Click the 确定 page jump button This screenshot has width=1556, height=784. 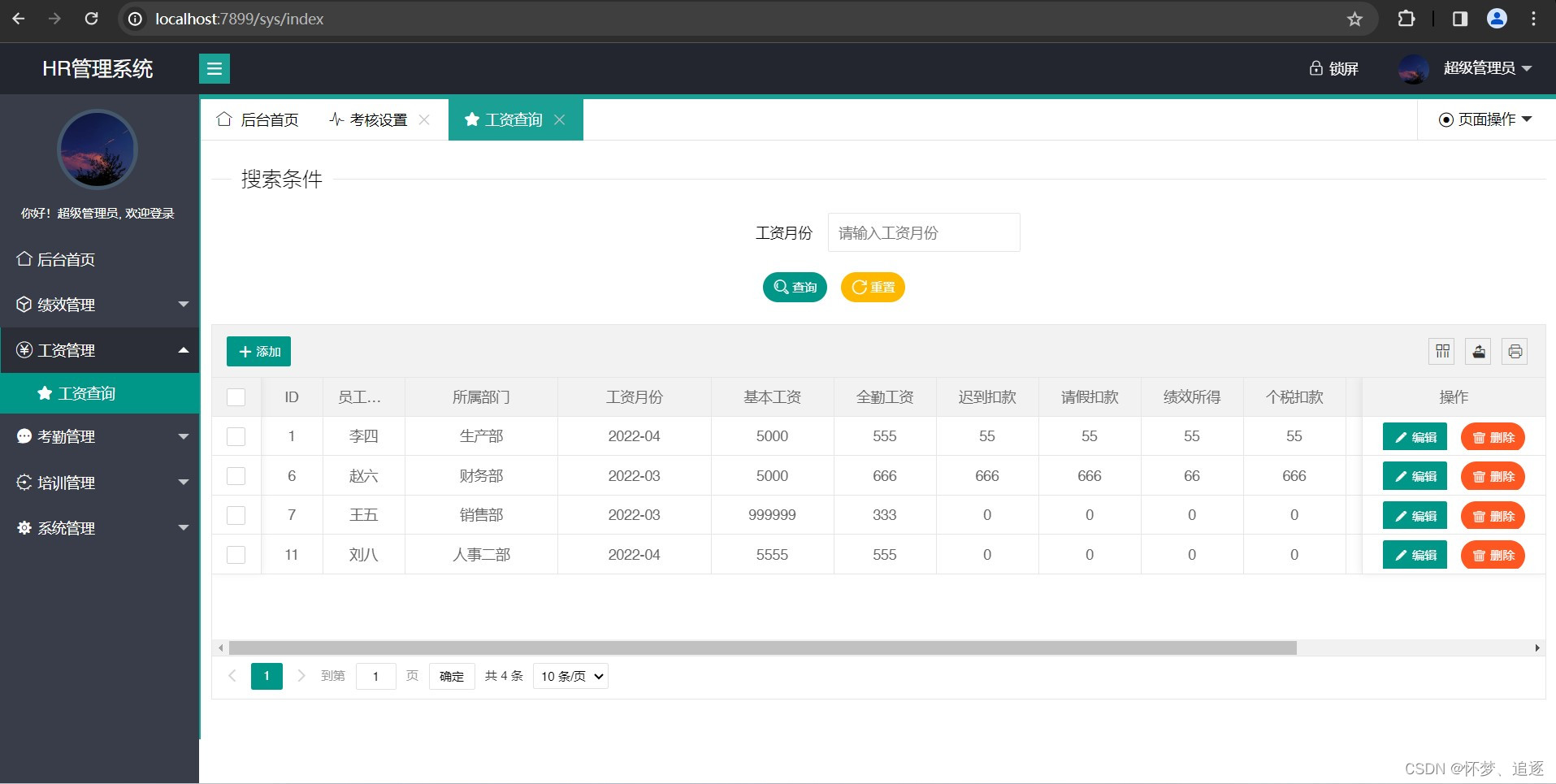click(452, 676)
